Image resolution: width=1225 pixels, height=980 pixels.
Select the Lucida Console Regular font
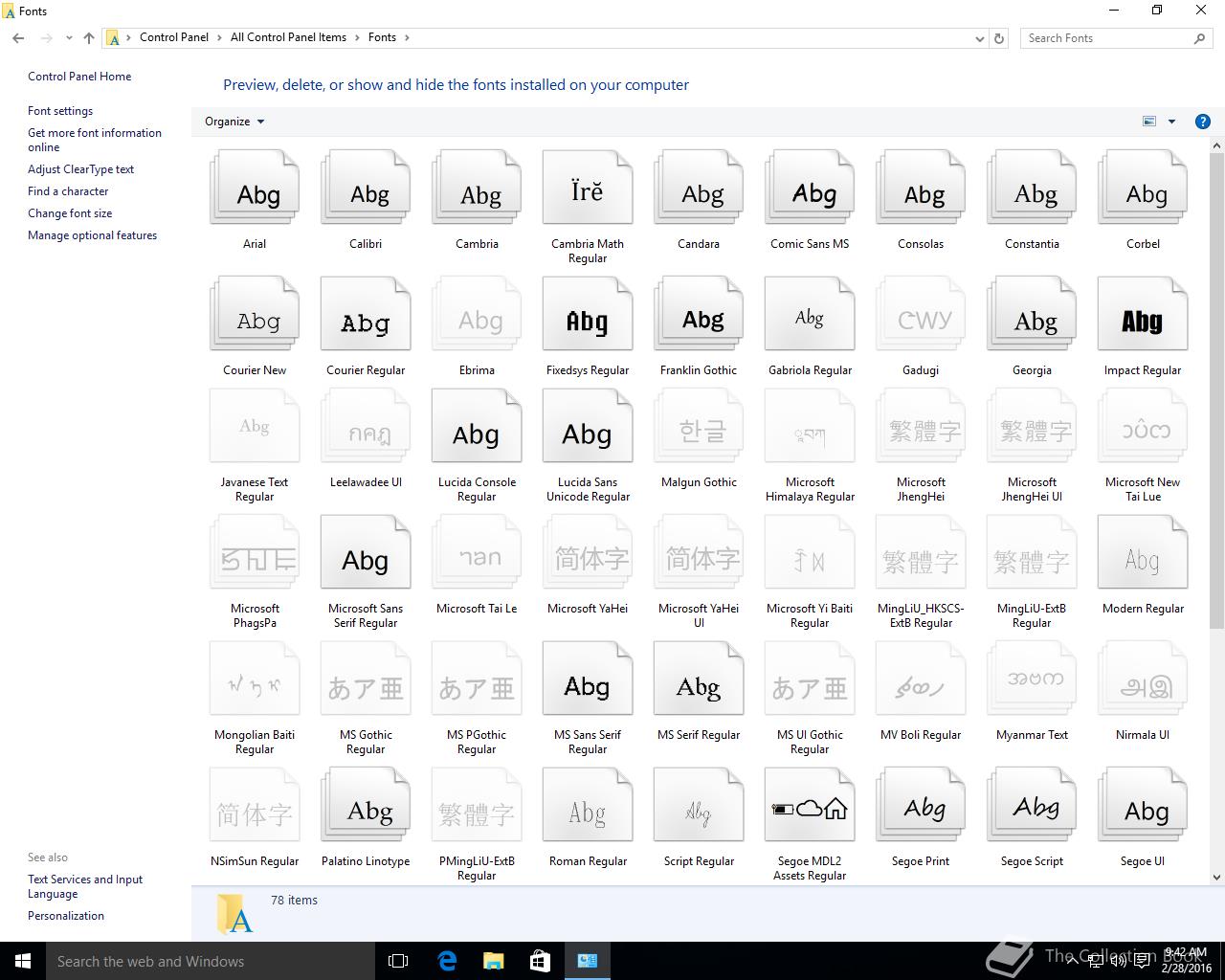point(477,427)
